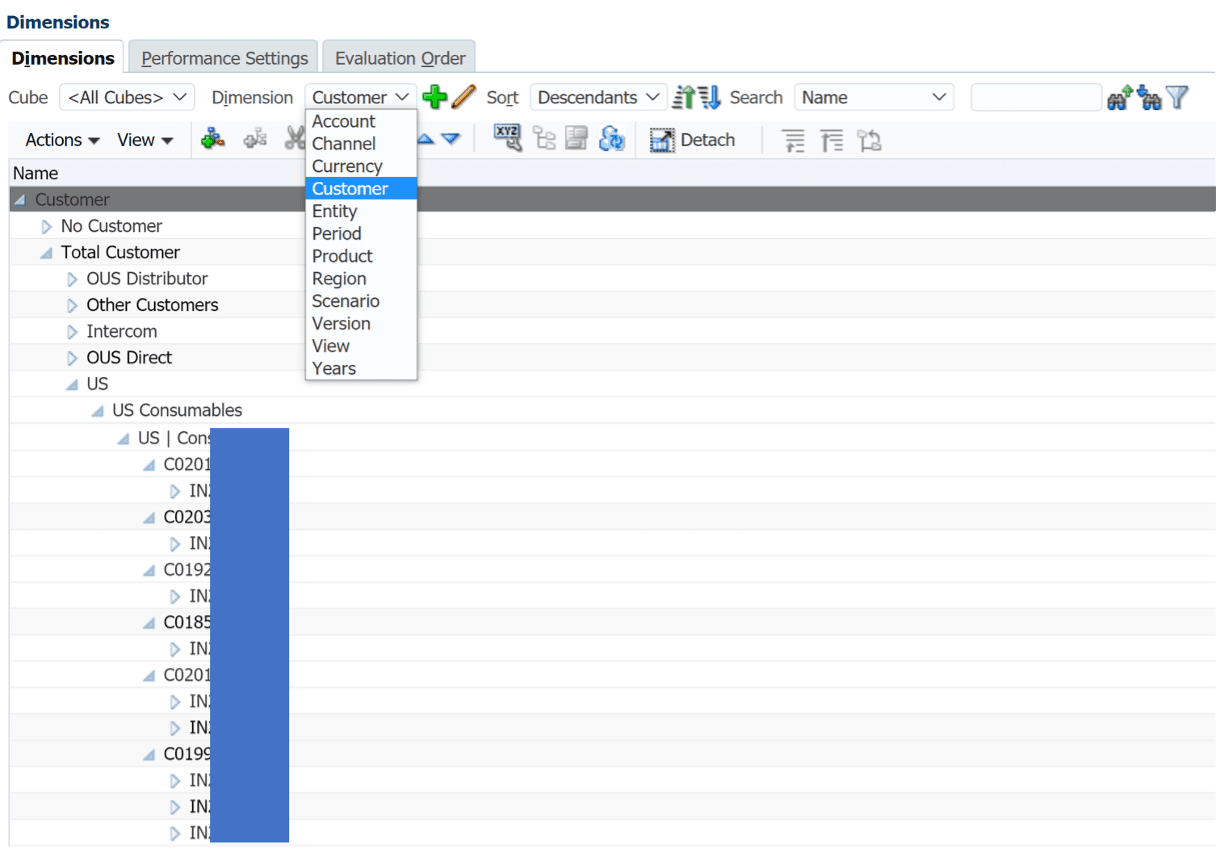Open the Sort Descendants dropdown

598,97
